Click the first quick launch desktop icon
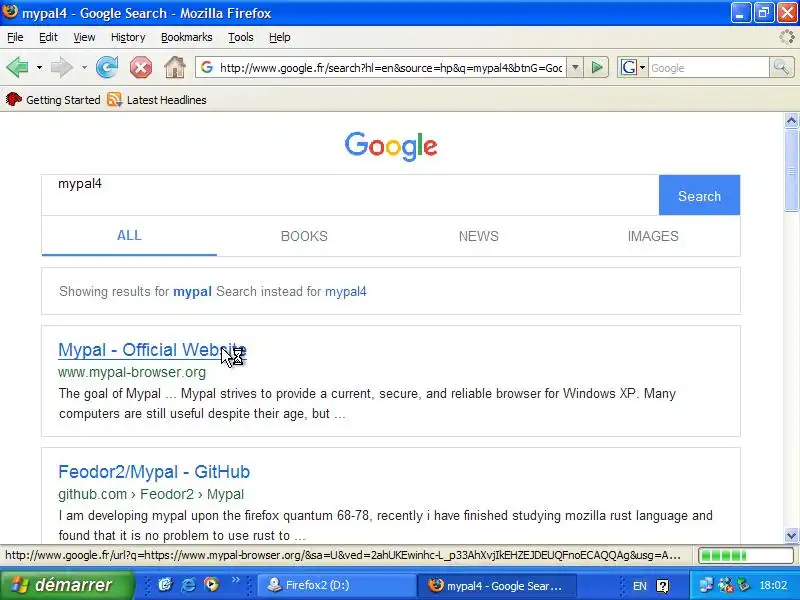The image size is (800, 600). pos(165,584)
